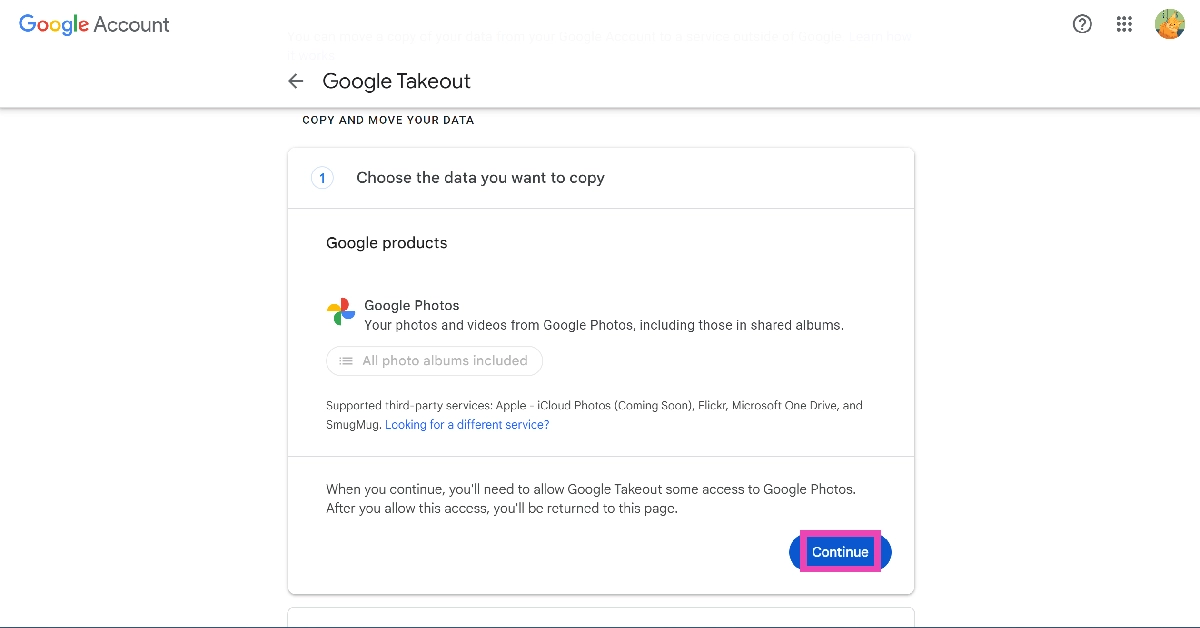Click the list icon in the albums chip

(346, 361)
